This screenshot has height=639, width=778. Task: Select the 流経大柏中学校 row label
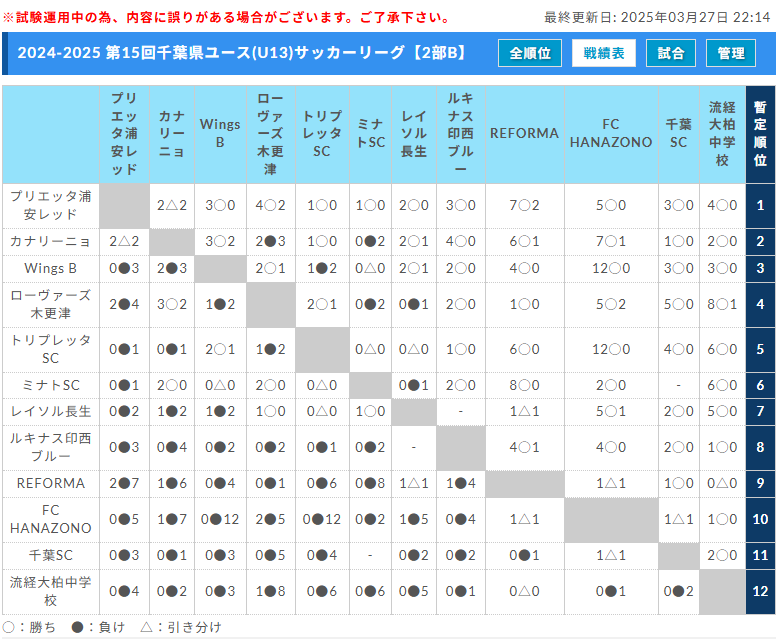tap(51, 591)
